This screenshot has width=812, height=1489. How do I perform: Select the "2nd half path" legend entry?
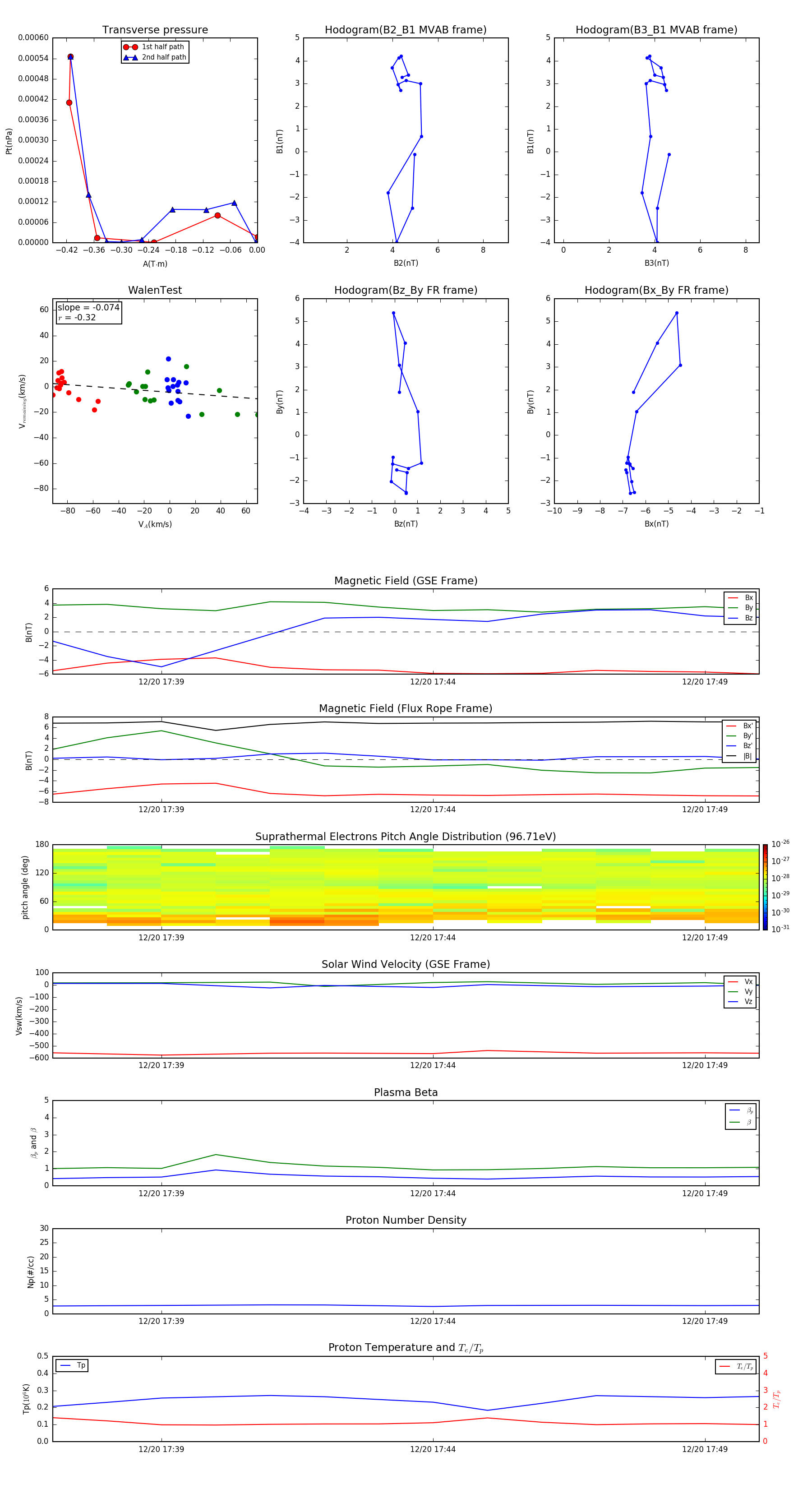[155, 57]
